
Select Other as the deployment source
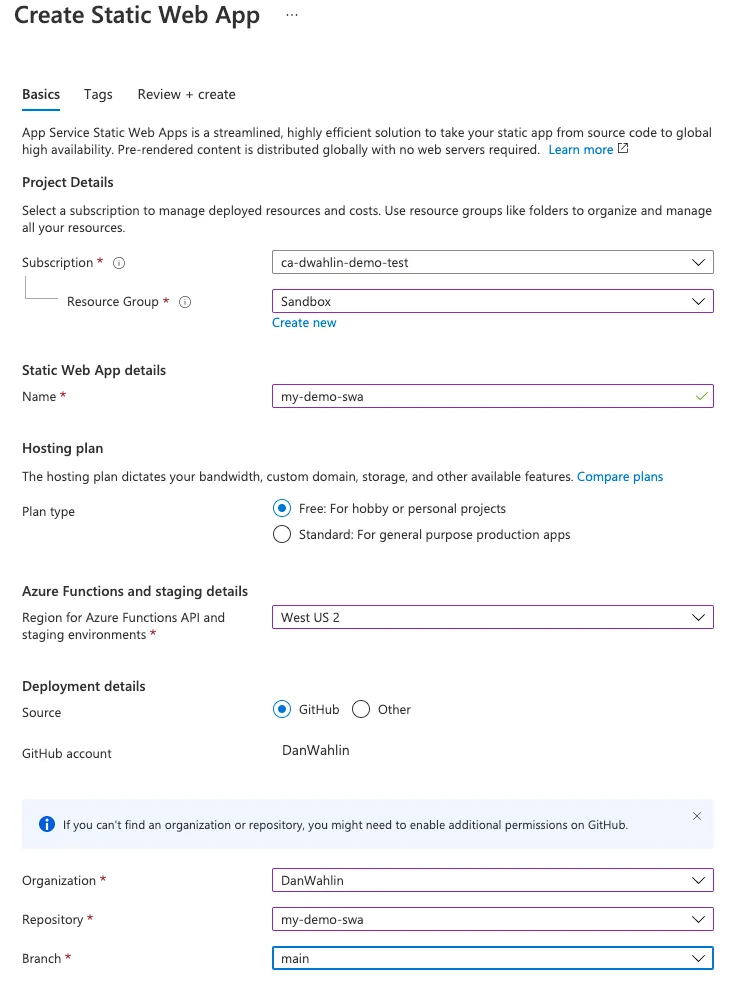pos(361,709)
